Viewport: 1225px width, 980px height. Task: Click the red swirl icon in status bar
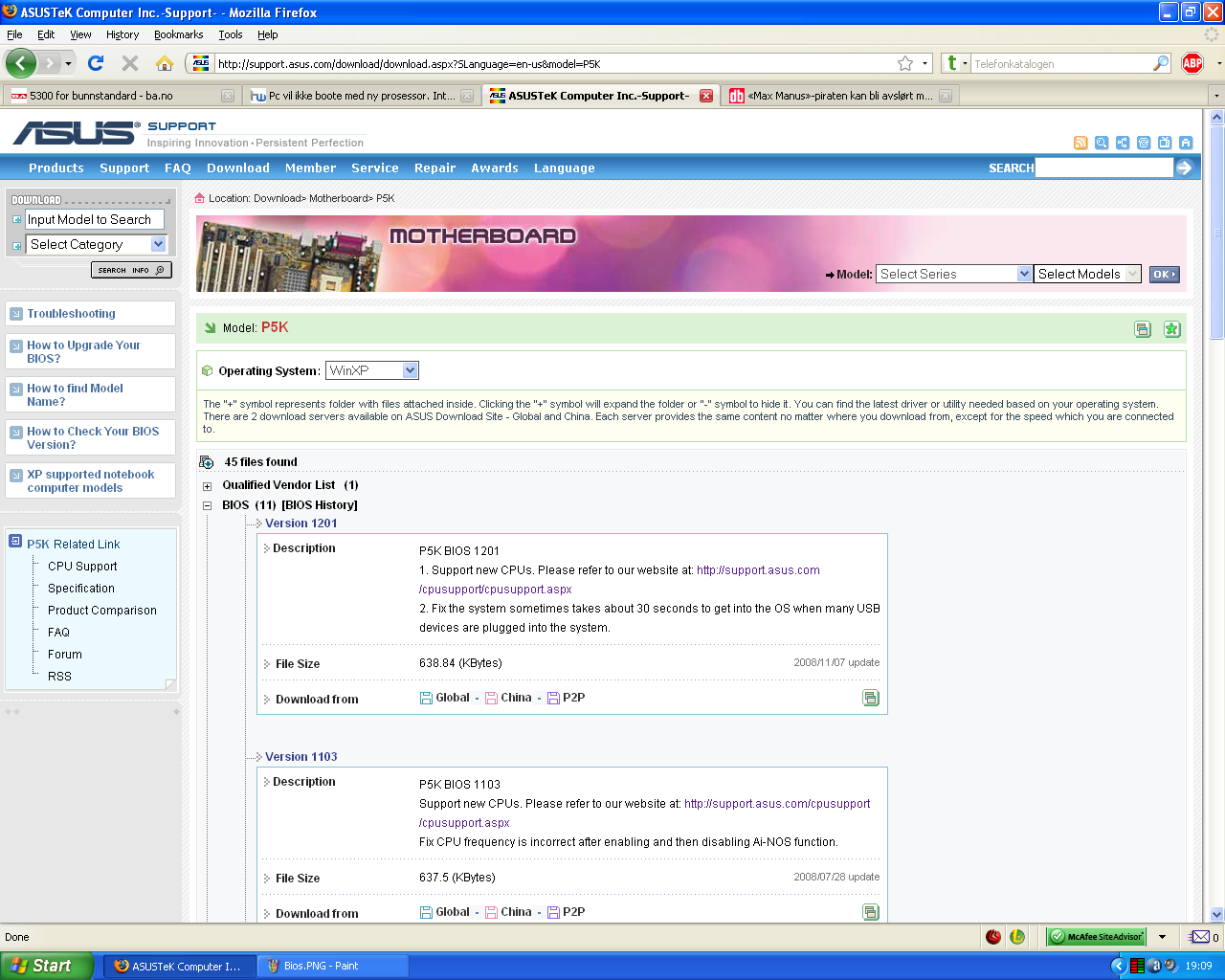click(x=993, y=937)
